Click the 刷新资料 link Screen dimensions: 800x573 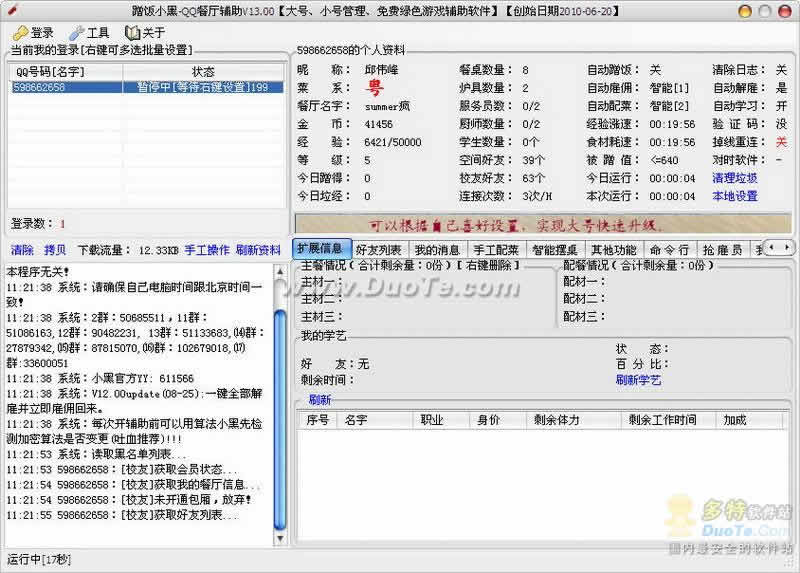pyautogui.click(x=258, y=250)
